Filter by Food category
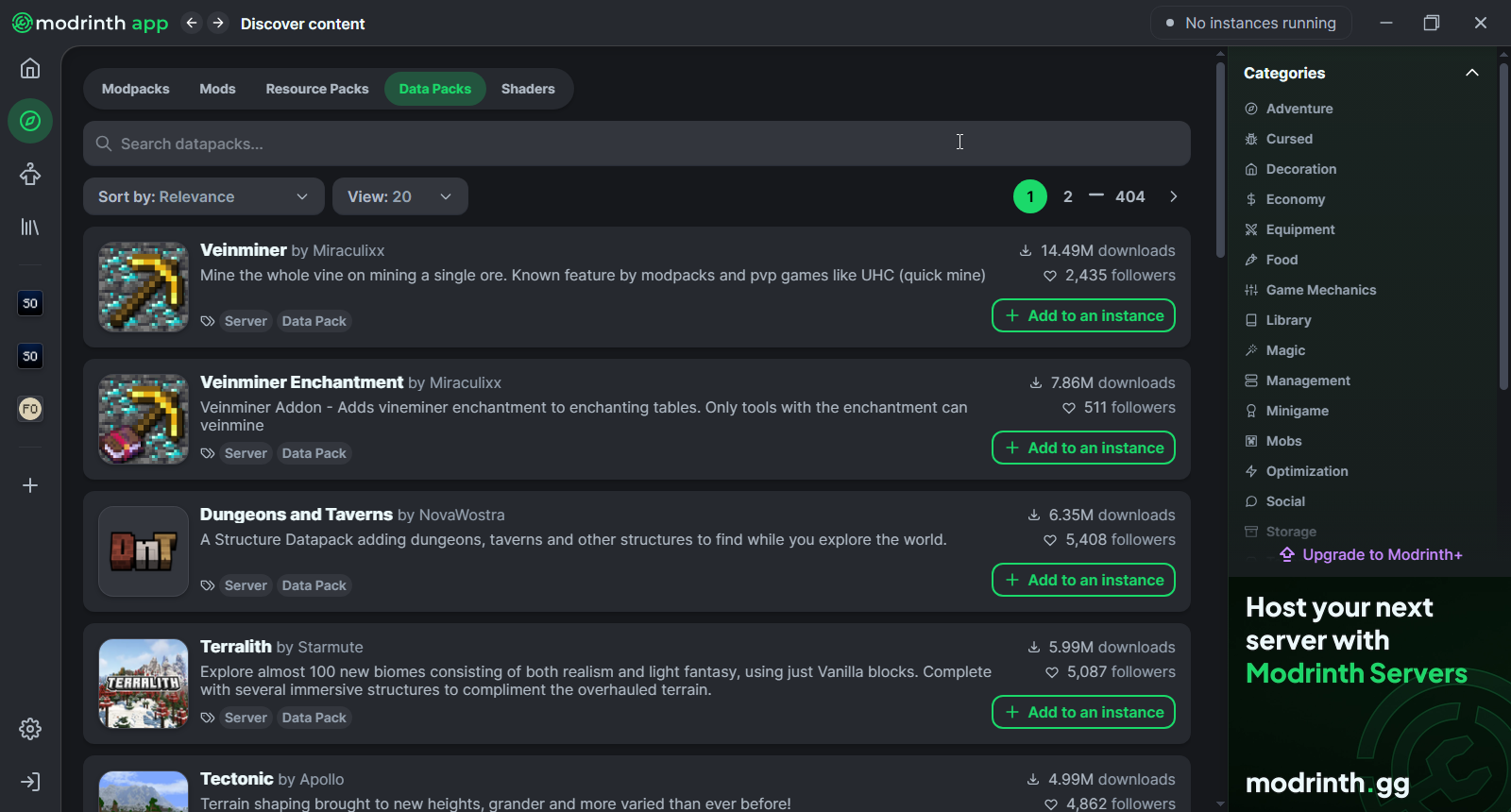Image resolution: width=1511 pixels, height=812 pixels. tap(1271, 260)
